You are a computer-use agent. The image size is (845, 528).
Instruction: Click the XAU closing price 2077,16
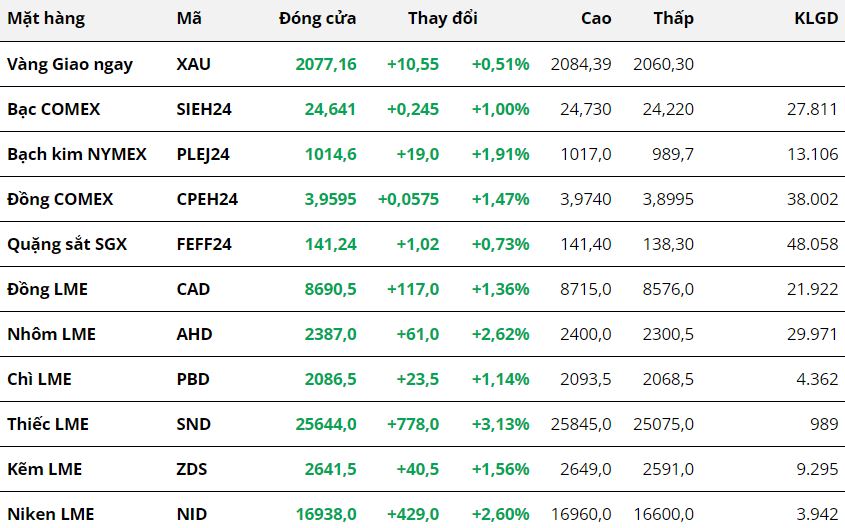tap(326, 64)
